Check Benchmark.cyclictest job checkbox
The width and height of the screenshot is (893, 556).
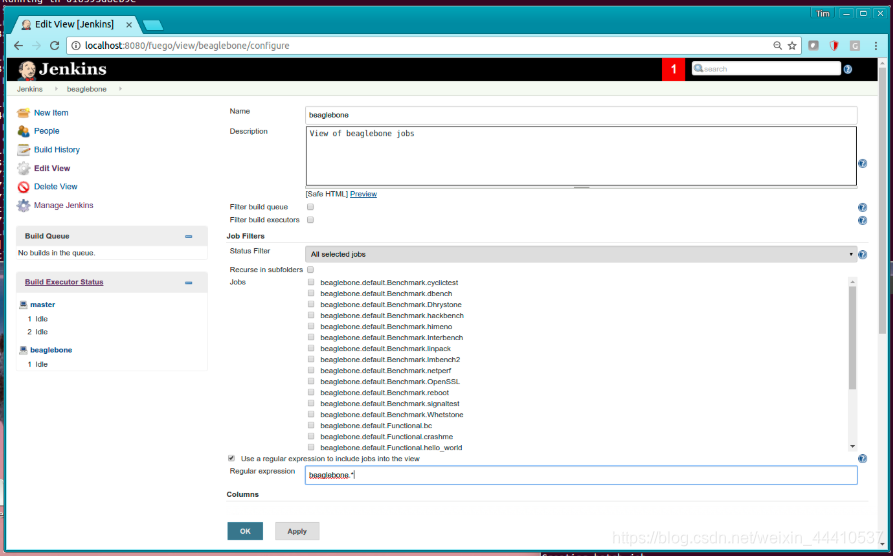tap(311, 282)
